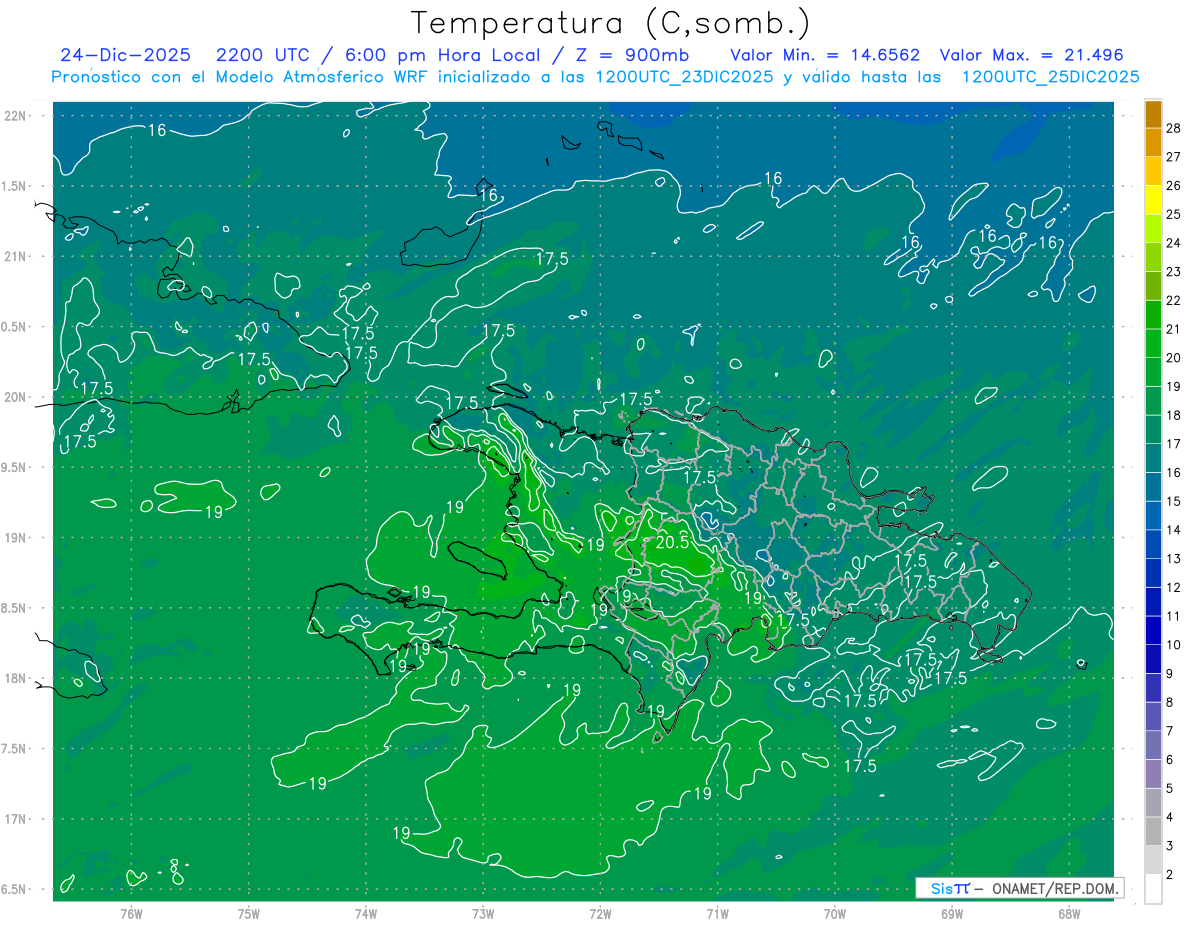
Task: Click the "Valor Min. = 14.6562" text
Action: (826, 55)
